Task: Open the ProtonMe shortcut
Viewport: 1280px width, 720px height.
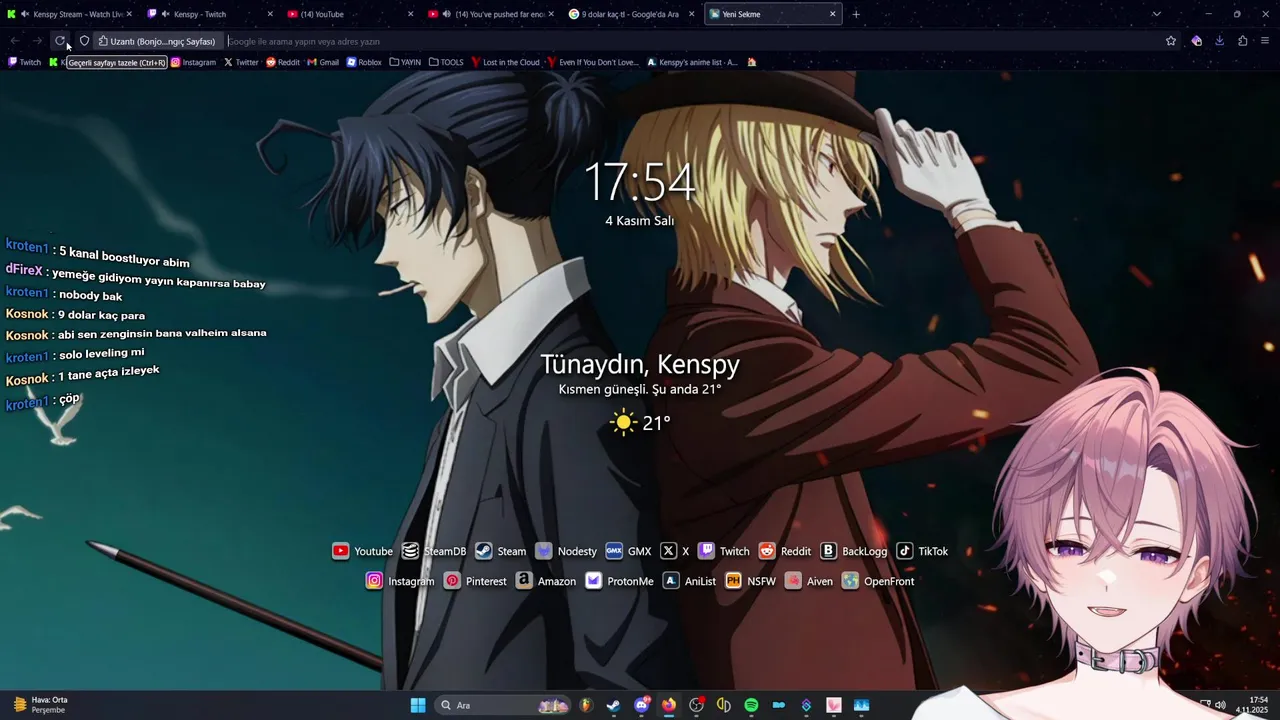Action: coord(620,581)
